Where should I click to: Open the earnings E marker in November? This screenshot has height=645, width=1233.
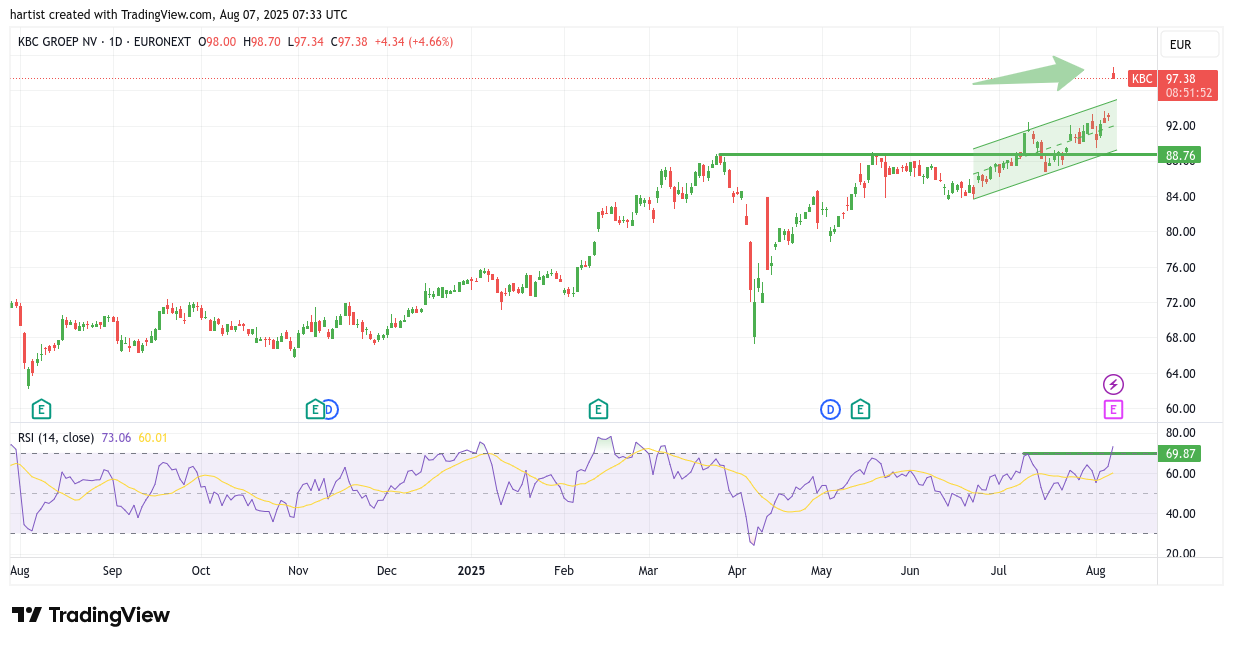[x=315, y=409]
